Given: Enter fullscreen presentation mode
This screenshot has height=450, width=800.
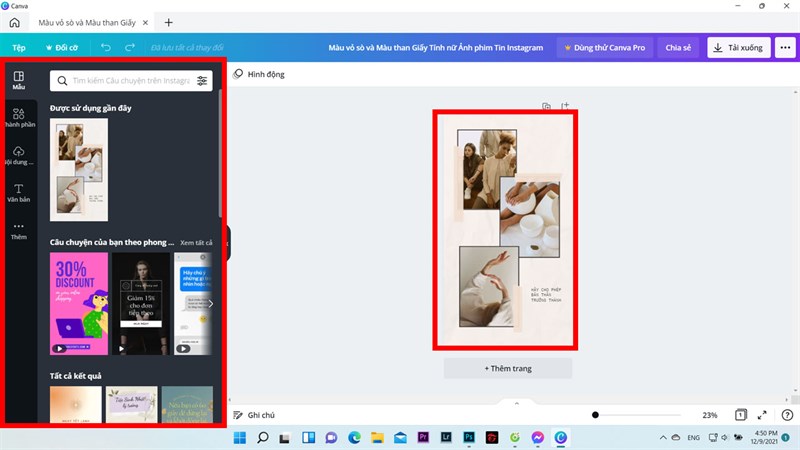Looking at the screenshot, I should pyautogui.click(x=762, y=415).
